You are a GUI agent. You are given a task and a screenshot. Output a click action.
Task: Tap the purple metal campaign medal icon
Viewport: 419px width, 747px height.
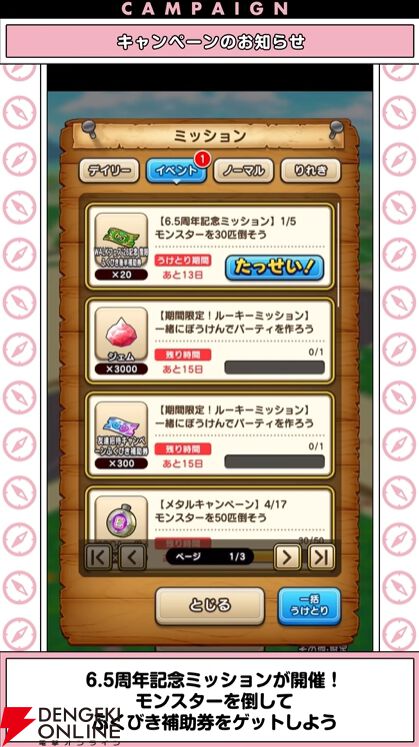coord(121,519)
